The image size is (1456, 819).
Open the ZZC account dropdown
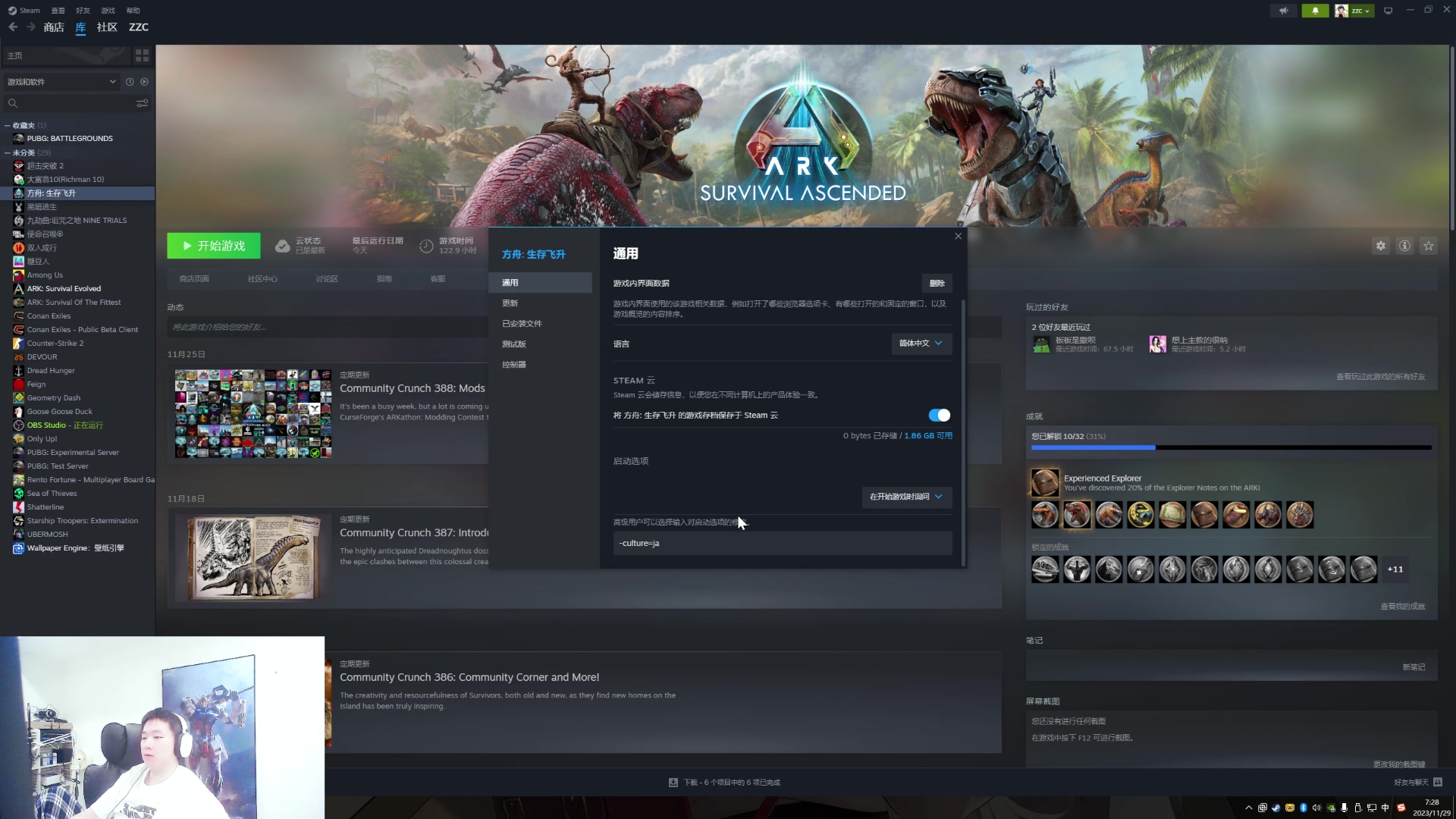[1354, 11]
